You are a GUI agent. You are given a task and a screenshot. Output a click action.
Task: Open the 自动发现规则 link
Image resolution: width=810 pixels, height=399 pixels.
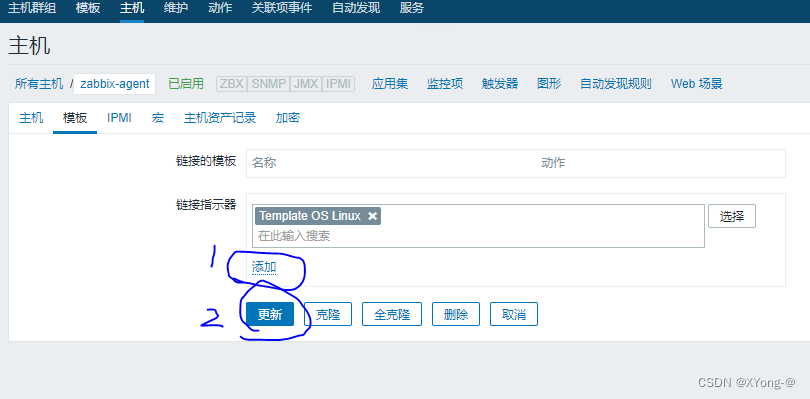tap(616, 84)
